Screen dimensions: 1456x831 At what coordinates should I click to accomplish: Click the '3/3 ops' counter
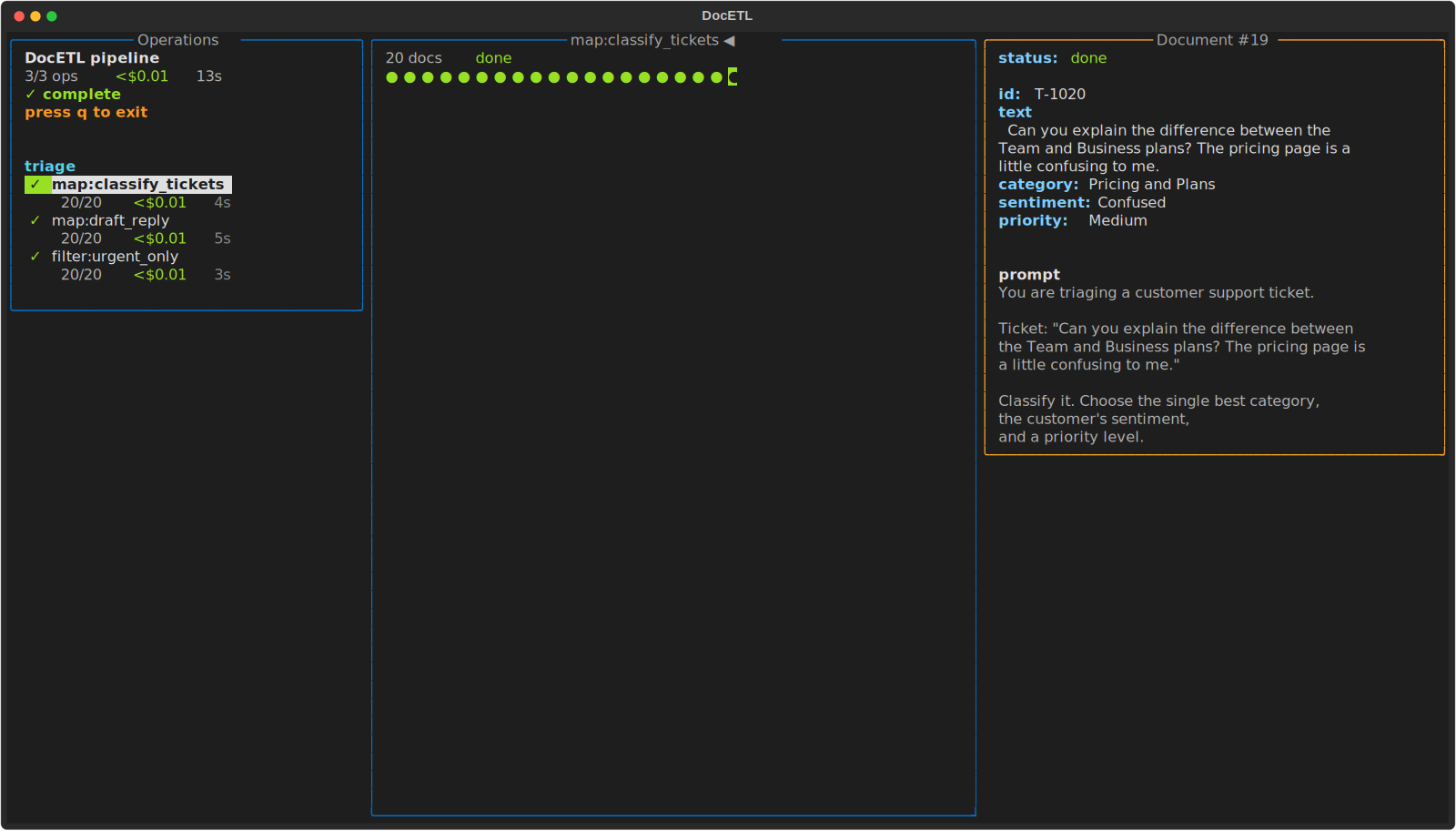(51, 76)
